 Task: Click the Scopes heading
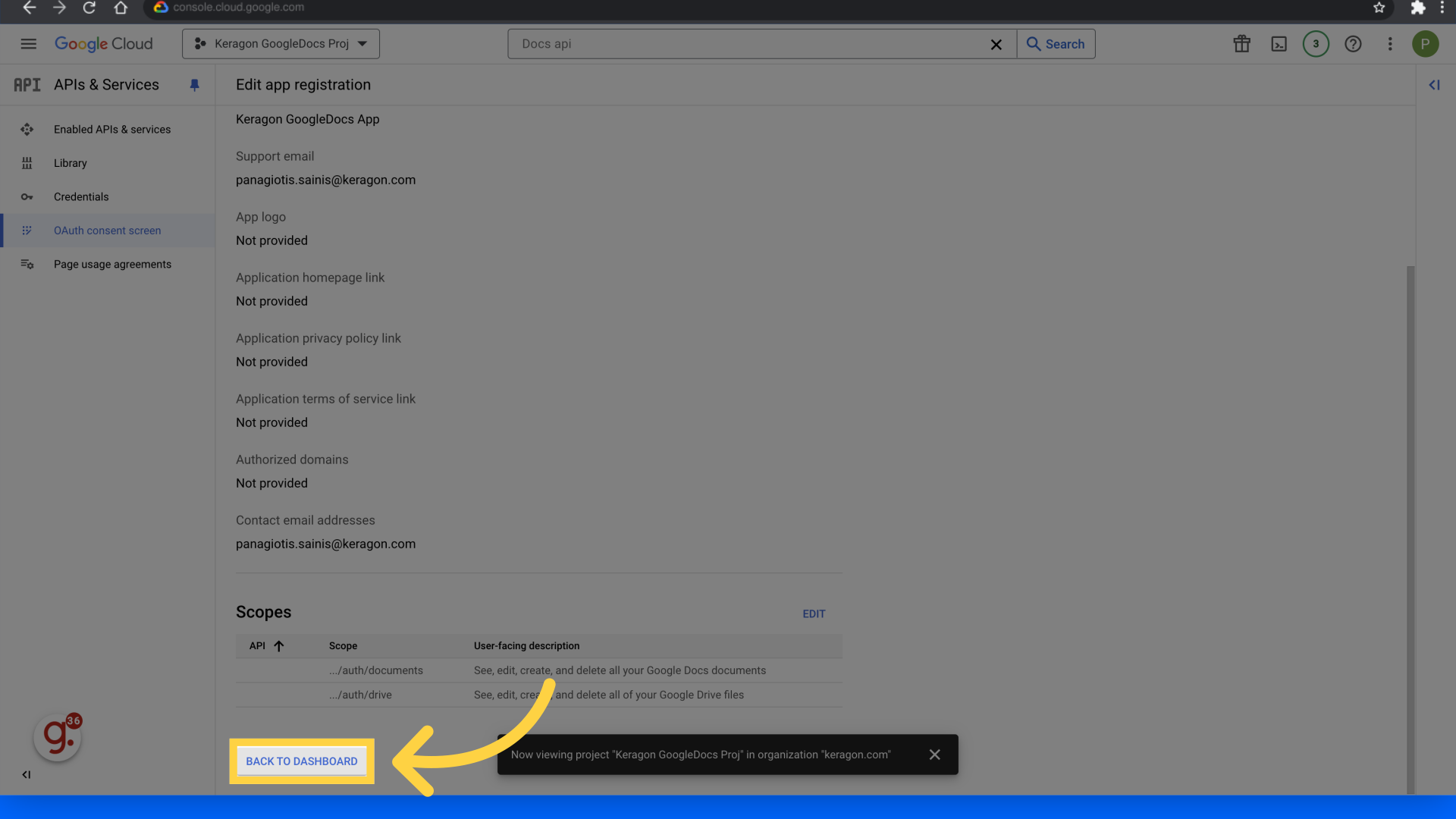263,612
